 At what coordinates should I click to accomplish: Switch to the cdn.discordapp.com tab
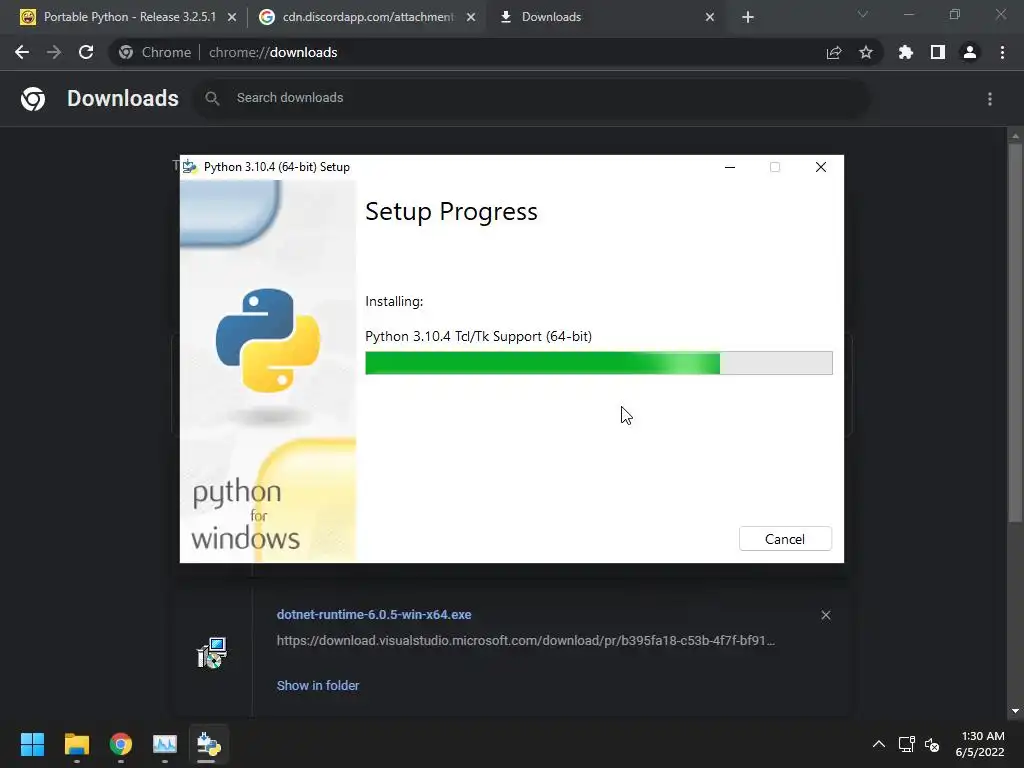coord(368,17)
